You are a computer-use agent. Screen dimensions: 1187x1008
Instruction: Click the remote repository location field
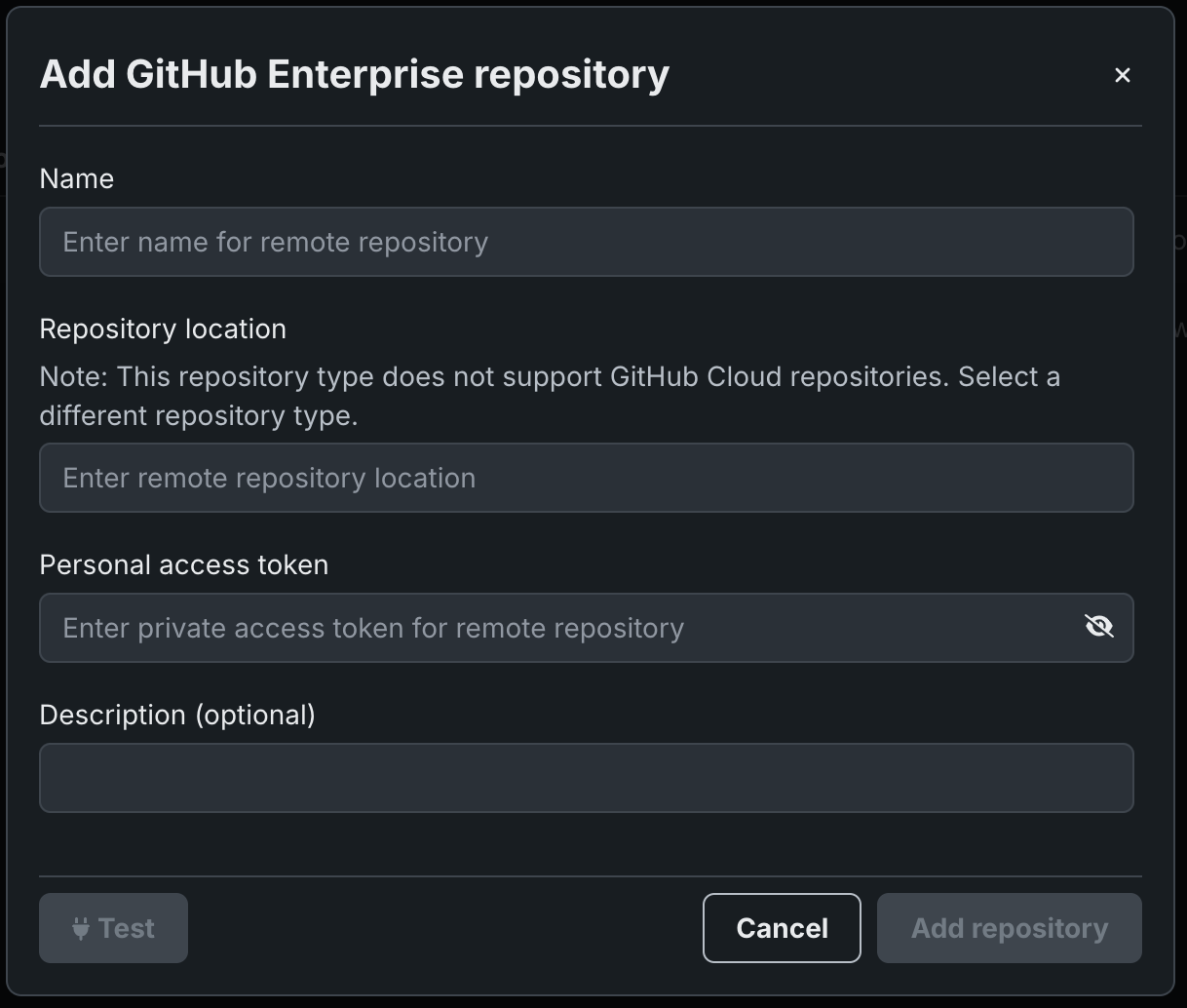coord(586,478)
